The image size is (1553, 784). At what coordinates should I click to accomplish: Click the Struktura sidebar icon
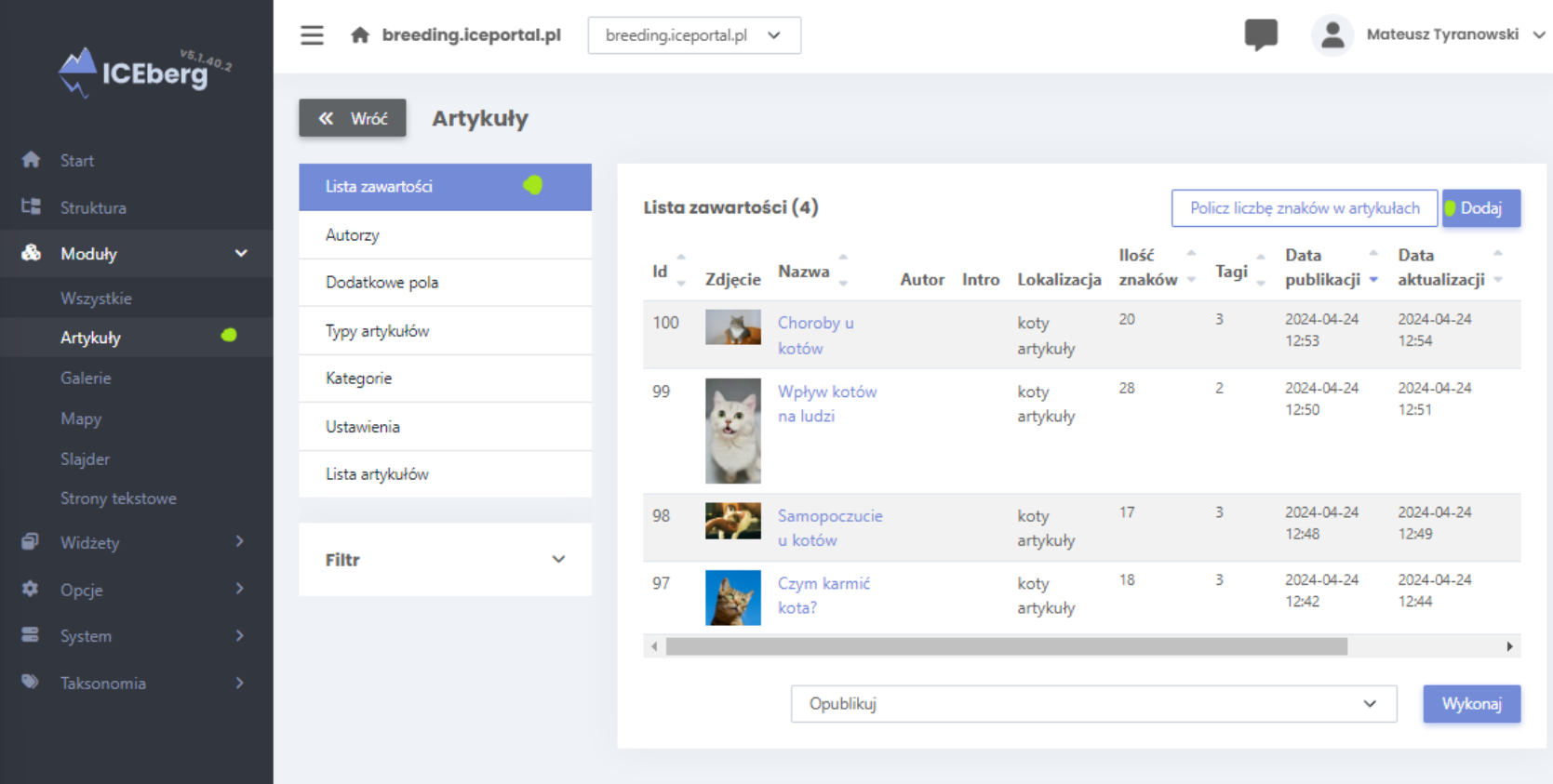coord(31,206)
